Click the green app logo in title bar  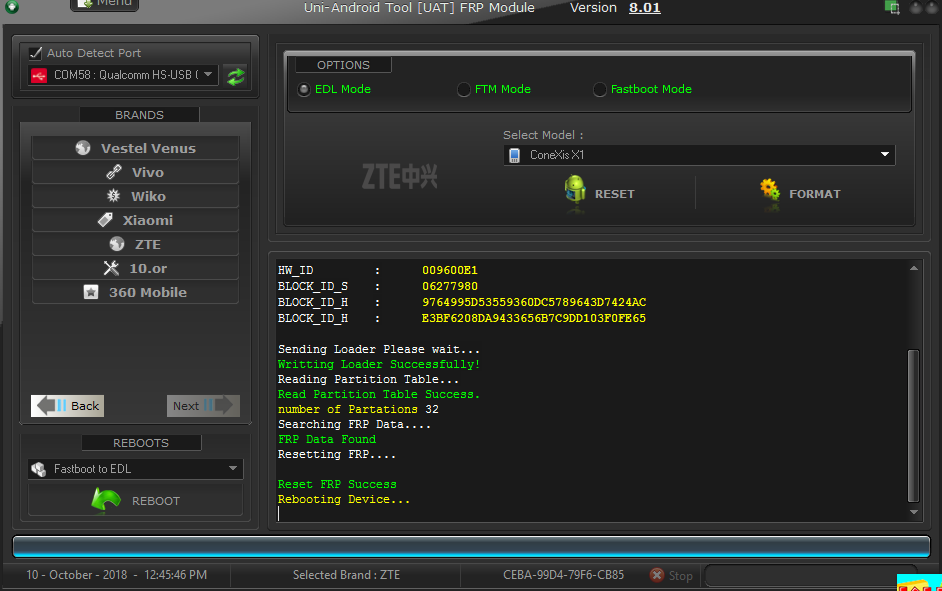point(11,7)
